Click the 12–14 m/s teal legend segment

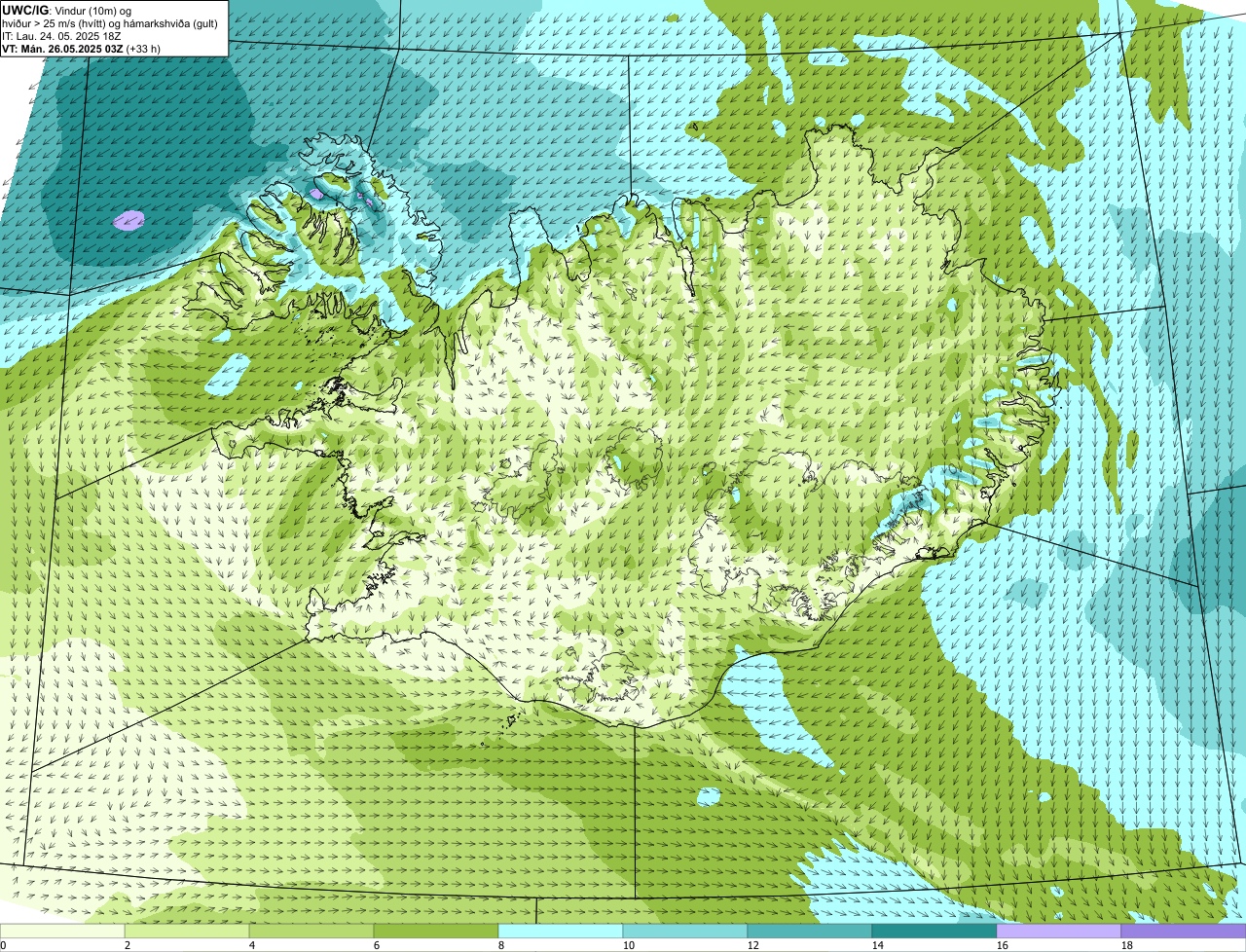coord(810,931)
